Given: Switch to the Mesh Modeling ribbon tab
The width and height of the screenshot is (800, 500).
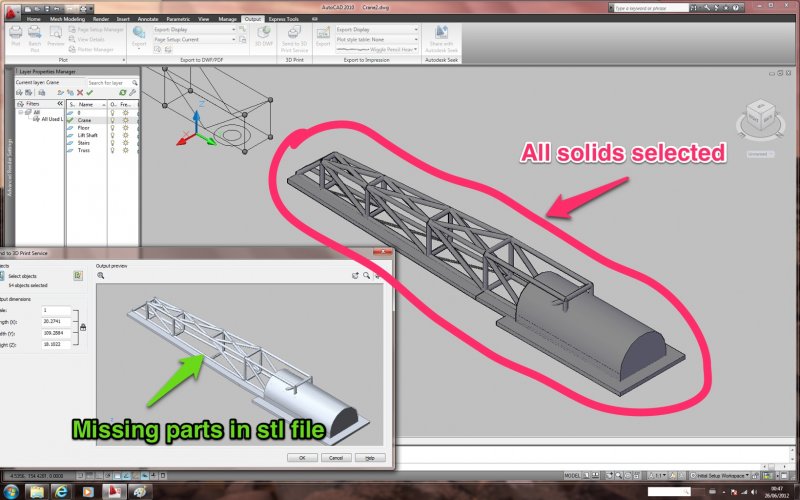Looking at the screenshot, I should pyautogui.click(x=67, y=19).
